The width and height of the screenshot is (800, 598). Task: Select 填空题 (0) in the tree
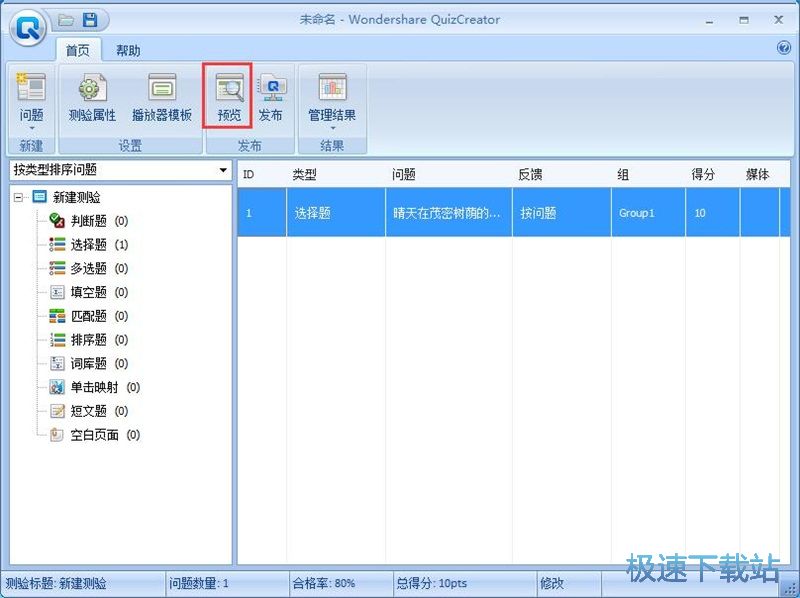(x=88, y=292)
